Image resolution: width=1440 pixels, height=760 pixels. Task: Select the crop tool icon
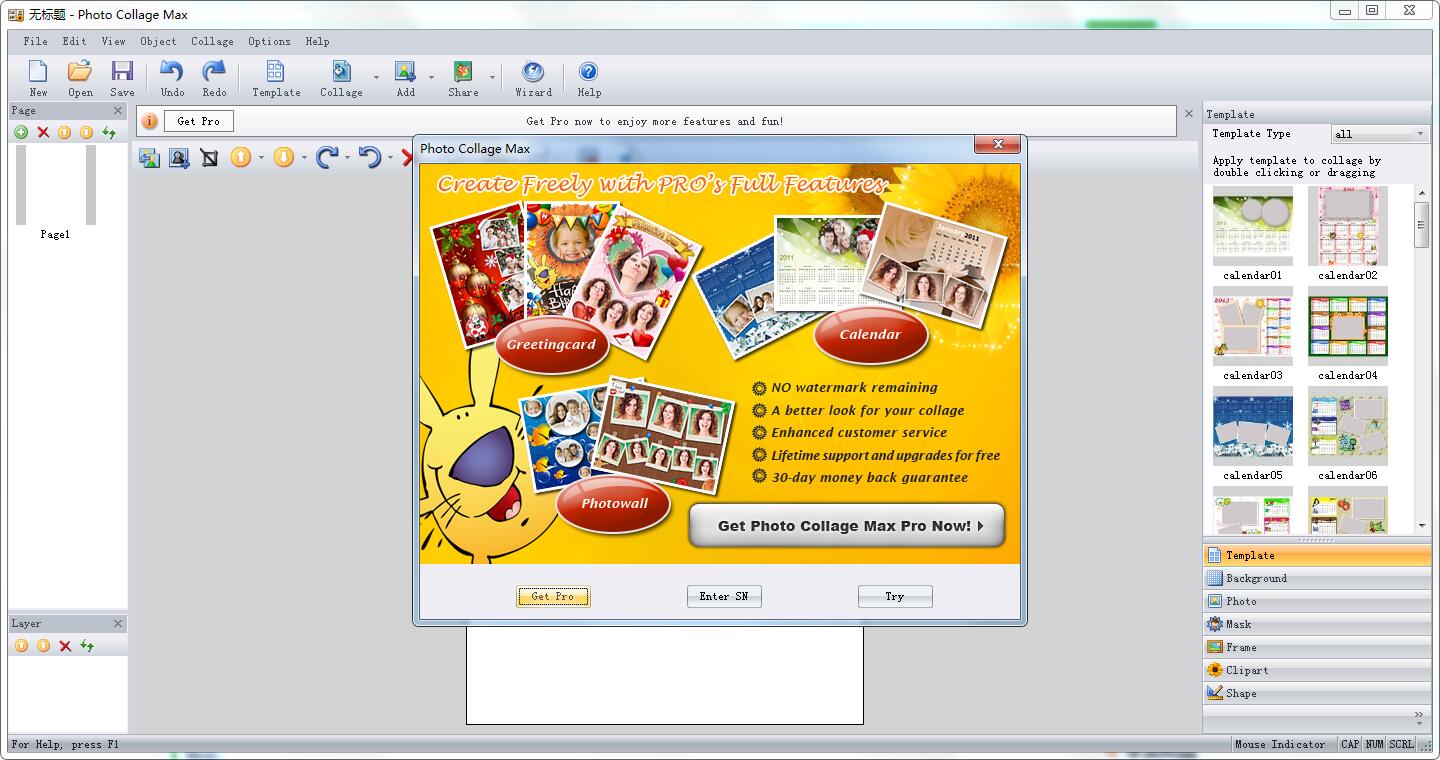(x=209, y=158)
